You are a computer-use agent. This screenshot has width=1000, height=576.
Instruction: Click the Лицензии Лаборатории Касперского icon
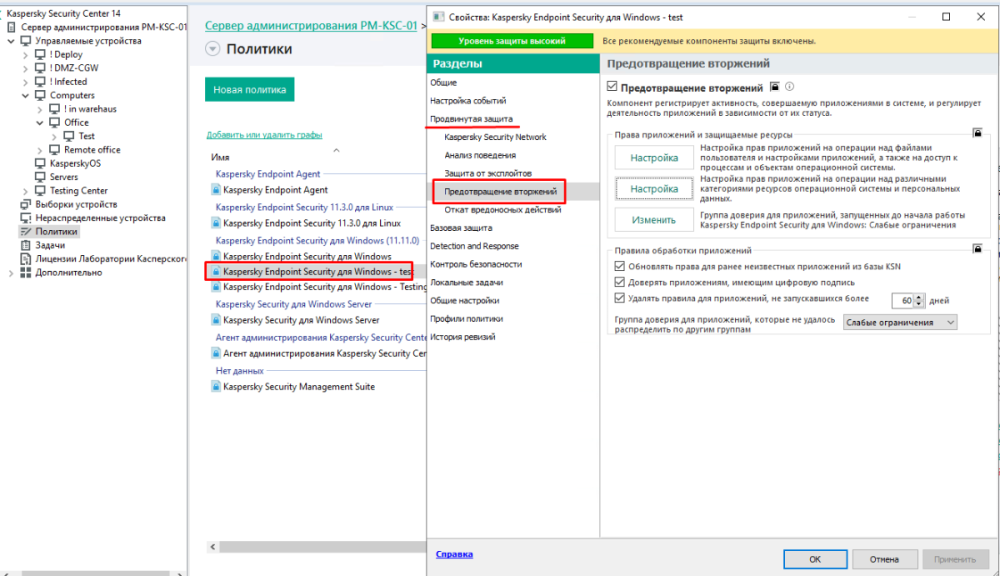pyautogui.click(x=26, y=259)
